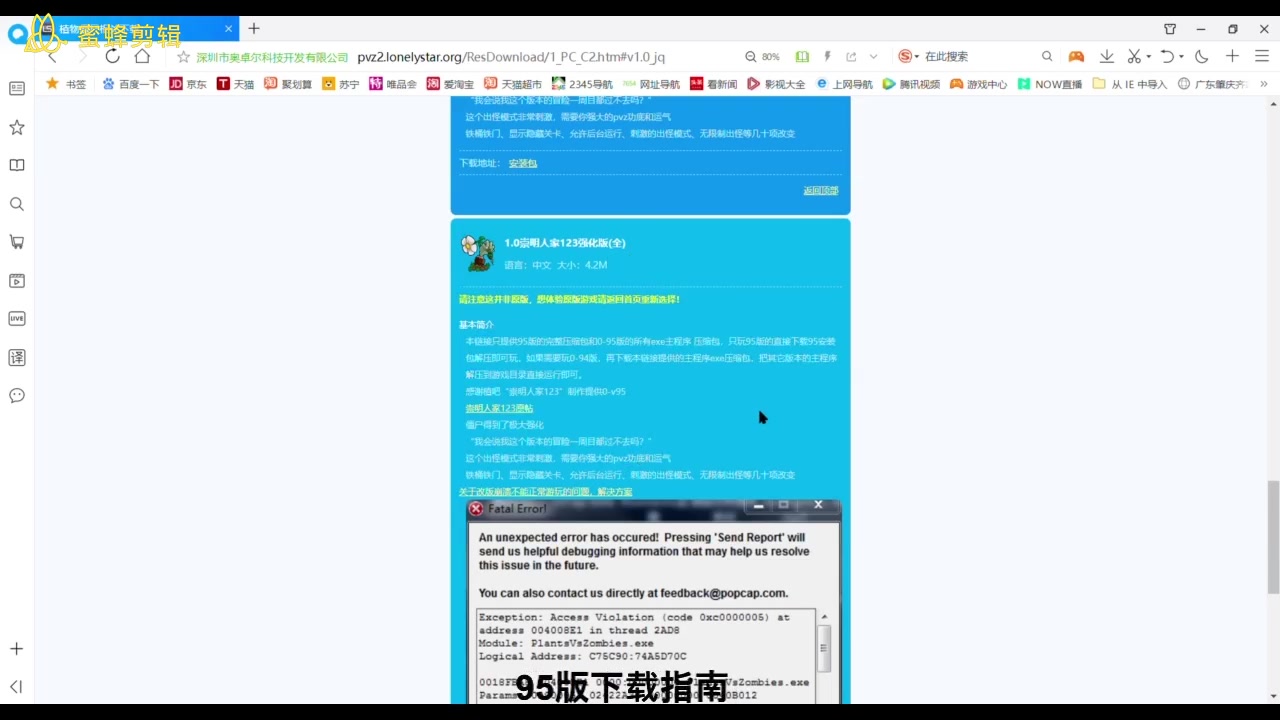Image resolution: width=1280 pixels, height=720 pixels.
Task: Open the sidebar translate icon
Action: pyautogui.click(x=17, y=358)
